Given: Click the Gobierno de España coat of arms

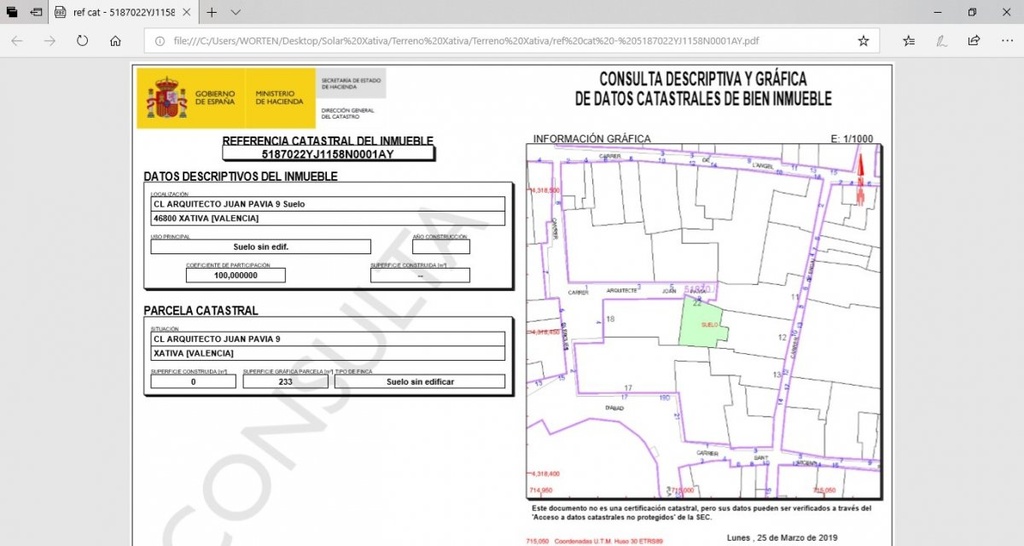Looking at the screenshot, I should click(167, 98).
